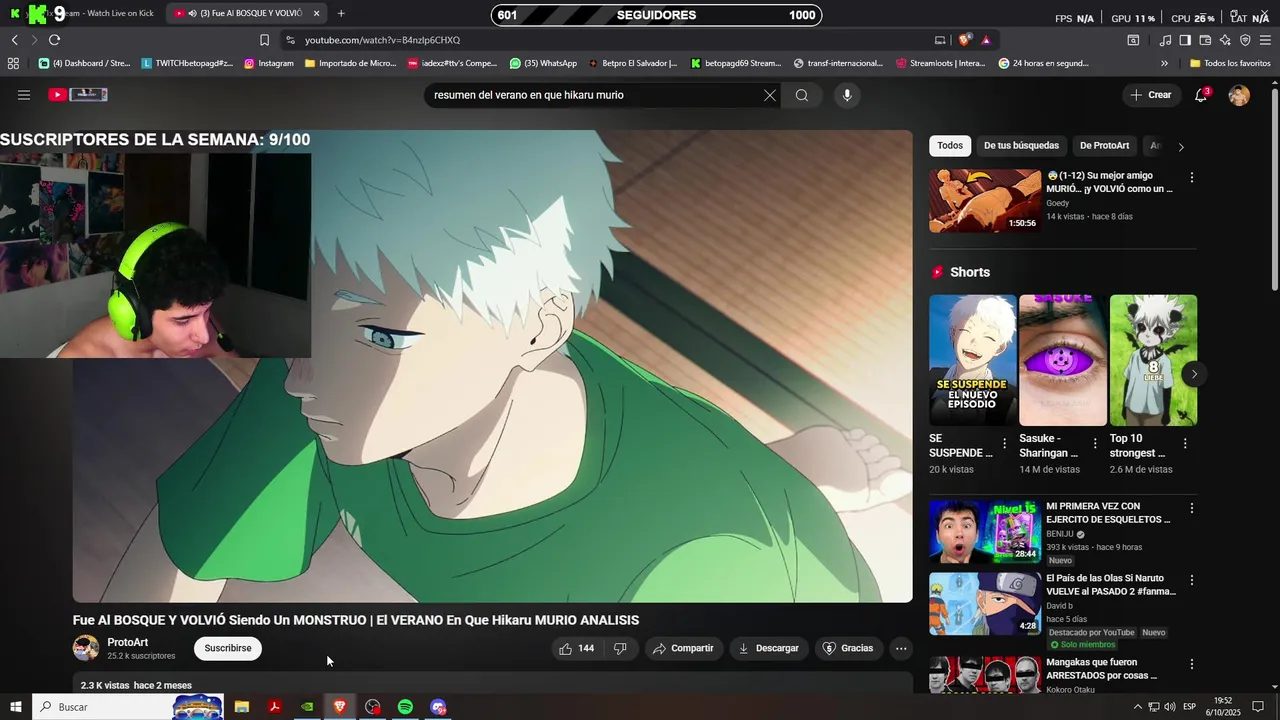Open options for the BENIJU video
Viewport: 1280px width, 720px height.
point(1191,508)
